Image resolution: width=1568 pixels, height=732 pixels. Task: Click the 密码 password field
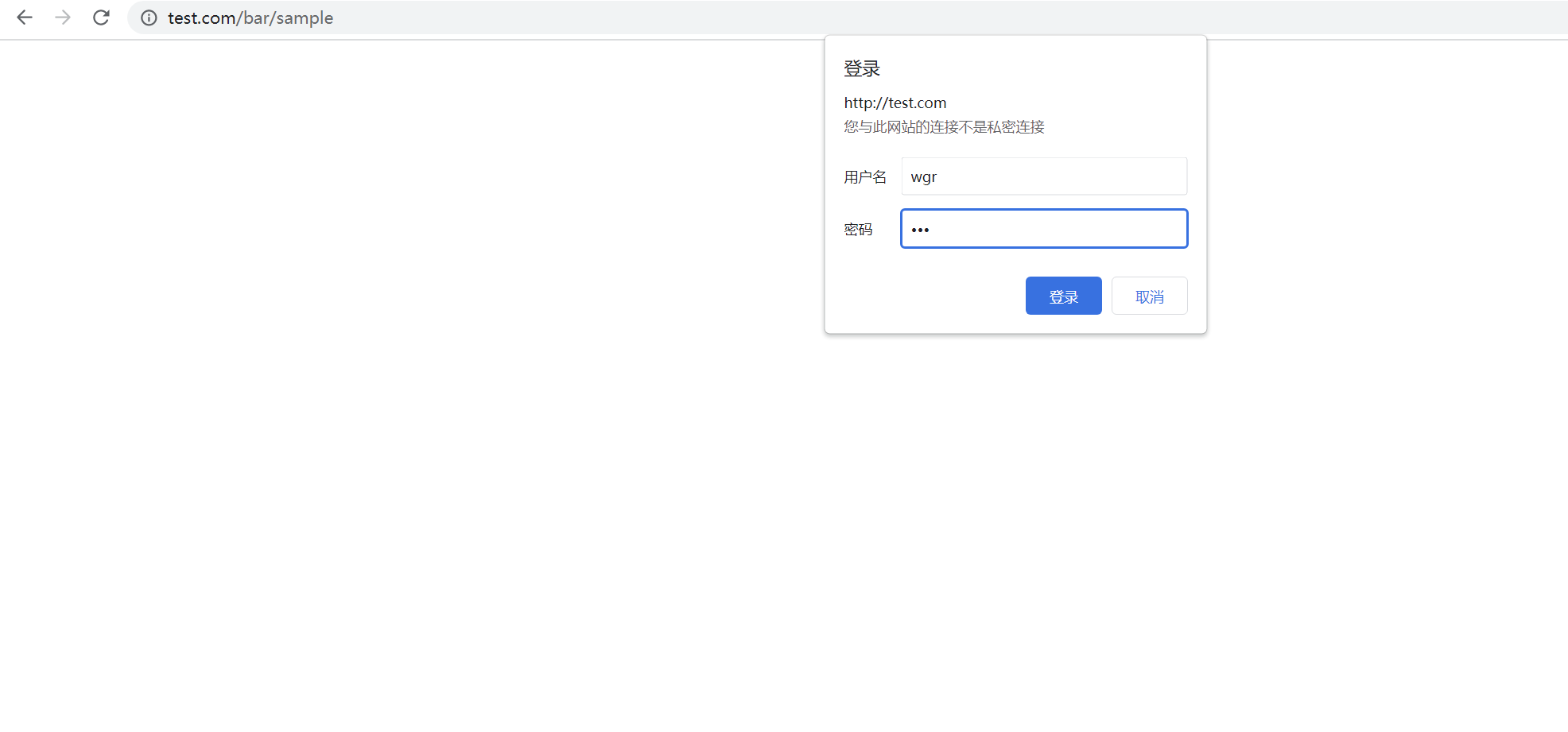[1044, 229]
